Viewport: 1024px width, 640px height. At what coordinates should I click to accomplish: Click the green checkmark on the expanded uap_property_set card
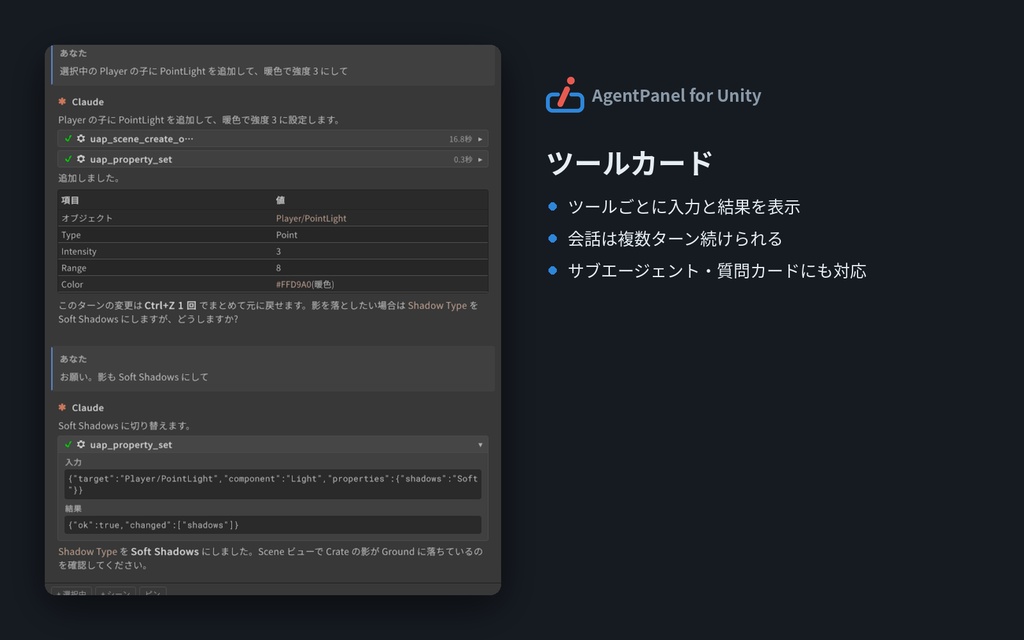pos(68,444)
